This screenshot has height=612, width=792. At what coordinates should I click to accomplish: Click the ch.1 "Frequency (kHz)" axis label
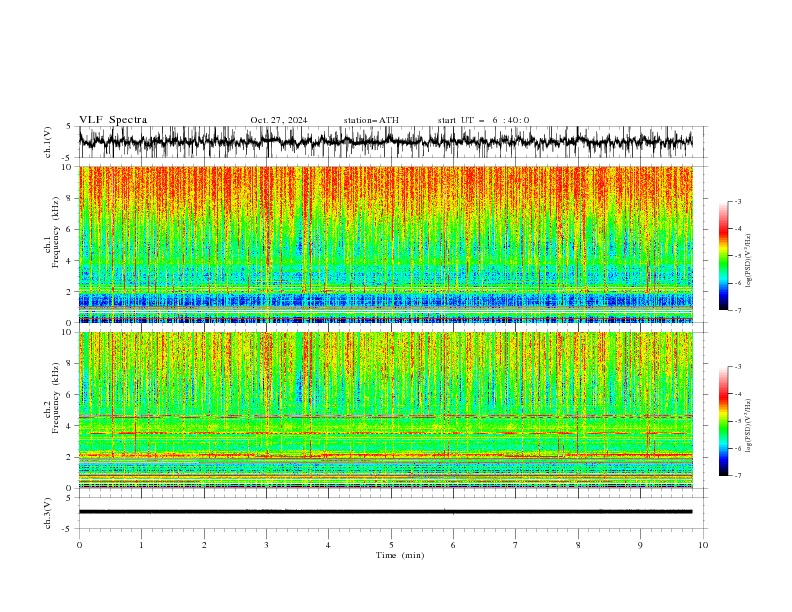[x=56, y=232]
